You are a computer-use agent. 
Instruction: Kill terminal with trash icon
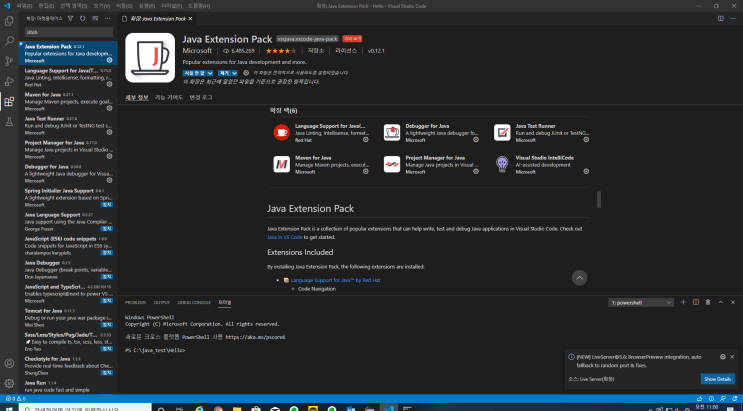[708, 302]
